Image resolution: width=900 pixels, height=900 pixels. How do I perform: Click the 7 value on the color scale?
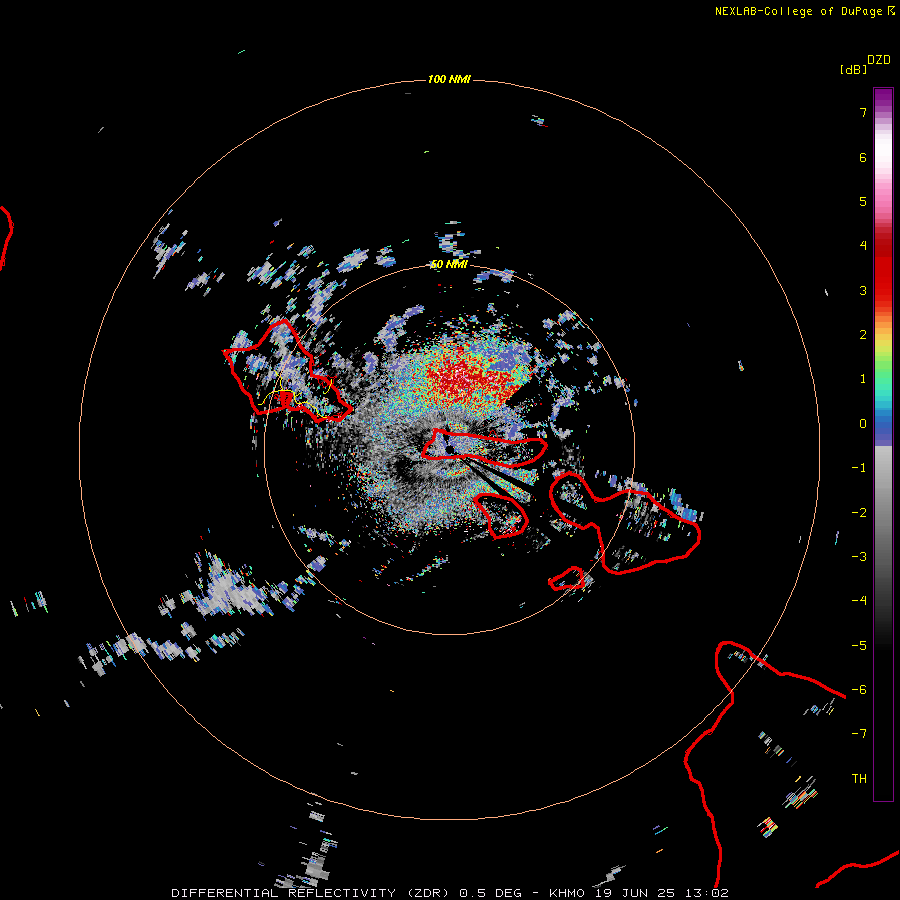[x=863, y=112]
